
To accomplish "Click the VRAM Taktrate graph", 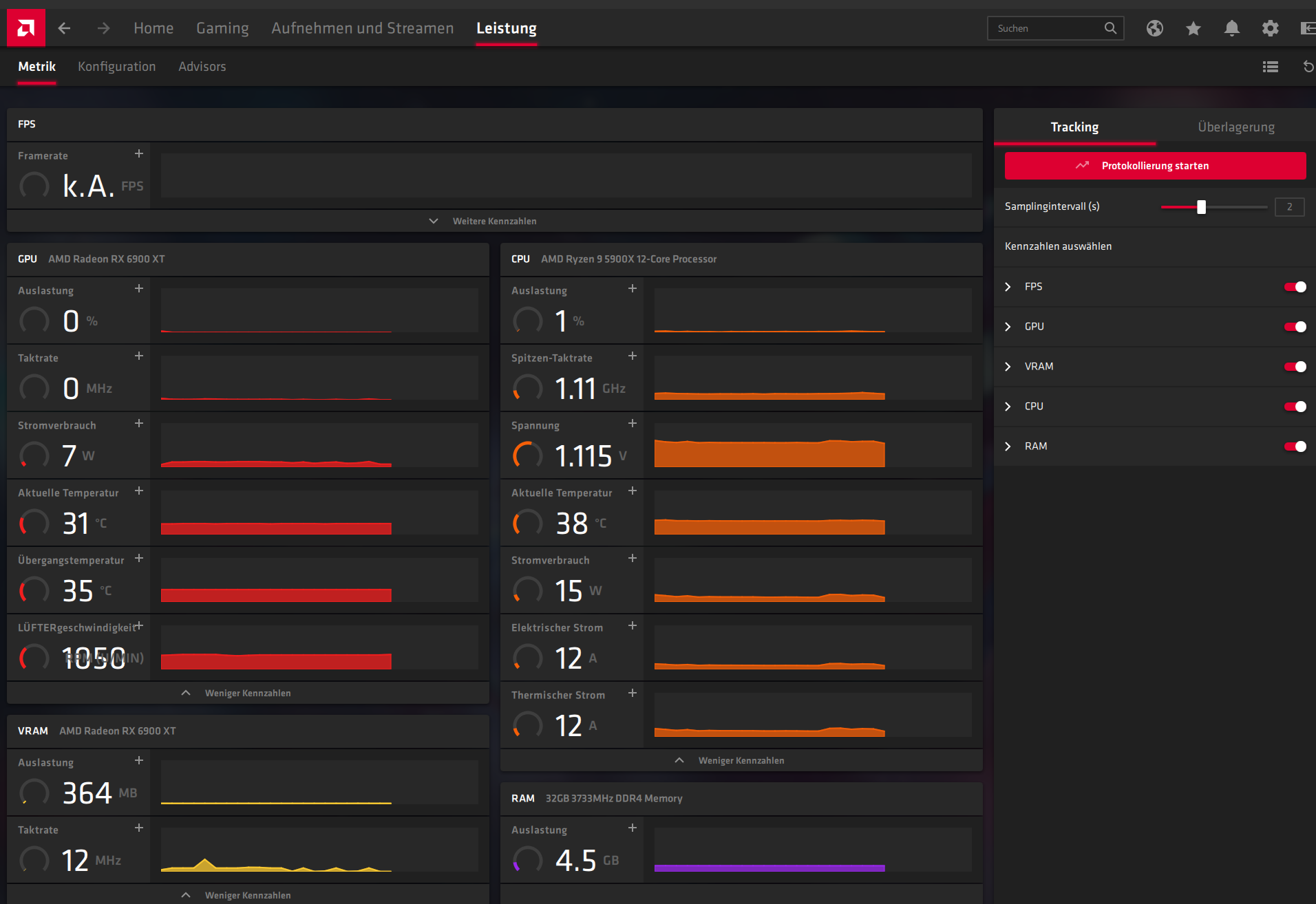I will click(319, 850).
